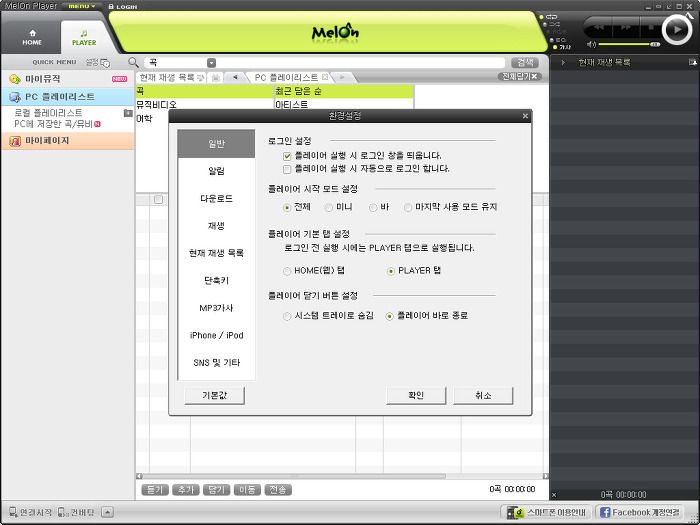
Task: Click the LOGIN link in title bar
Action: tap(123, 7)
